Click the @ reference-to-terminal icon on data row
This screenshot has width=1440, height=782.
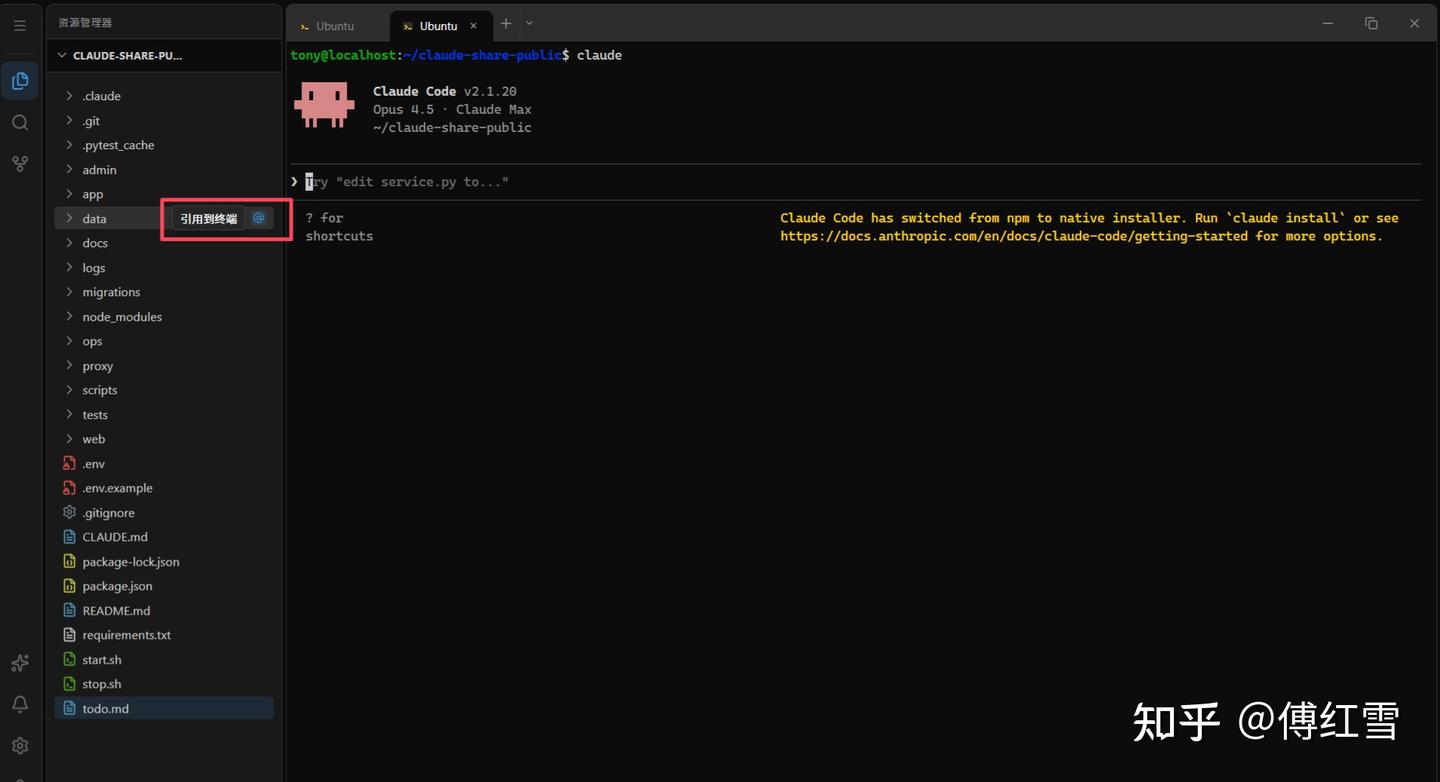click(259, 218)
